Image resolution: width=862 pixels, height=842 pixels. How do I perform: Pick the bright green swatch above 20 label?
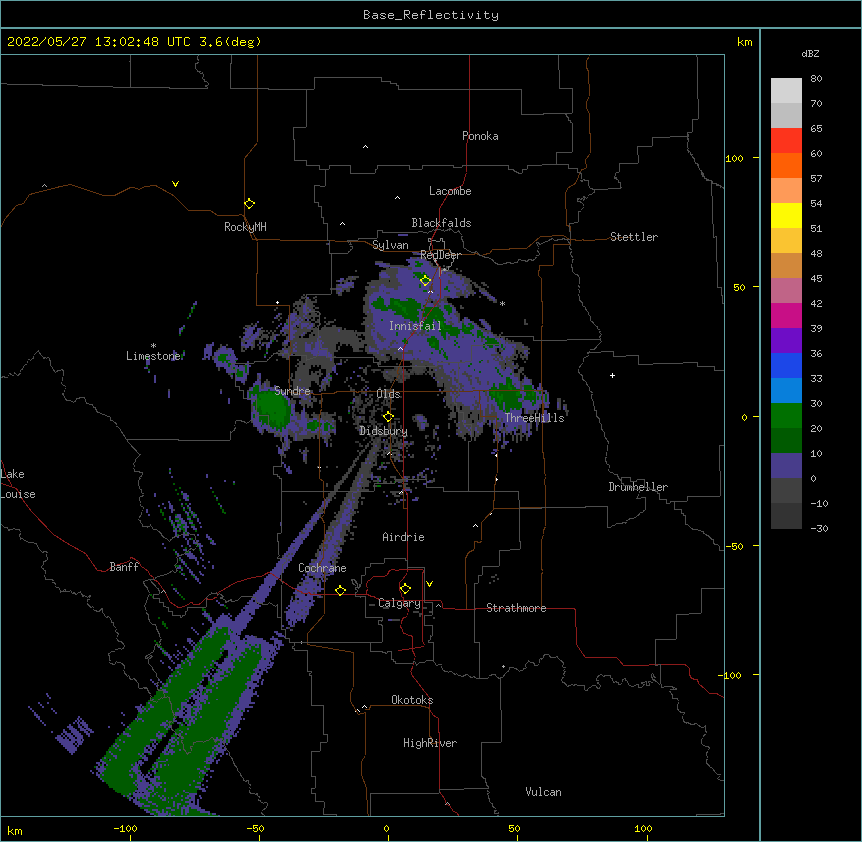tap(786, 416)
